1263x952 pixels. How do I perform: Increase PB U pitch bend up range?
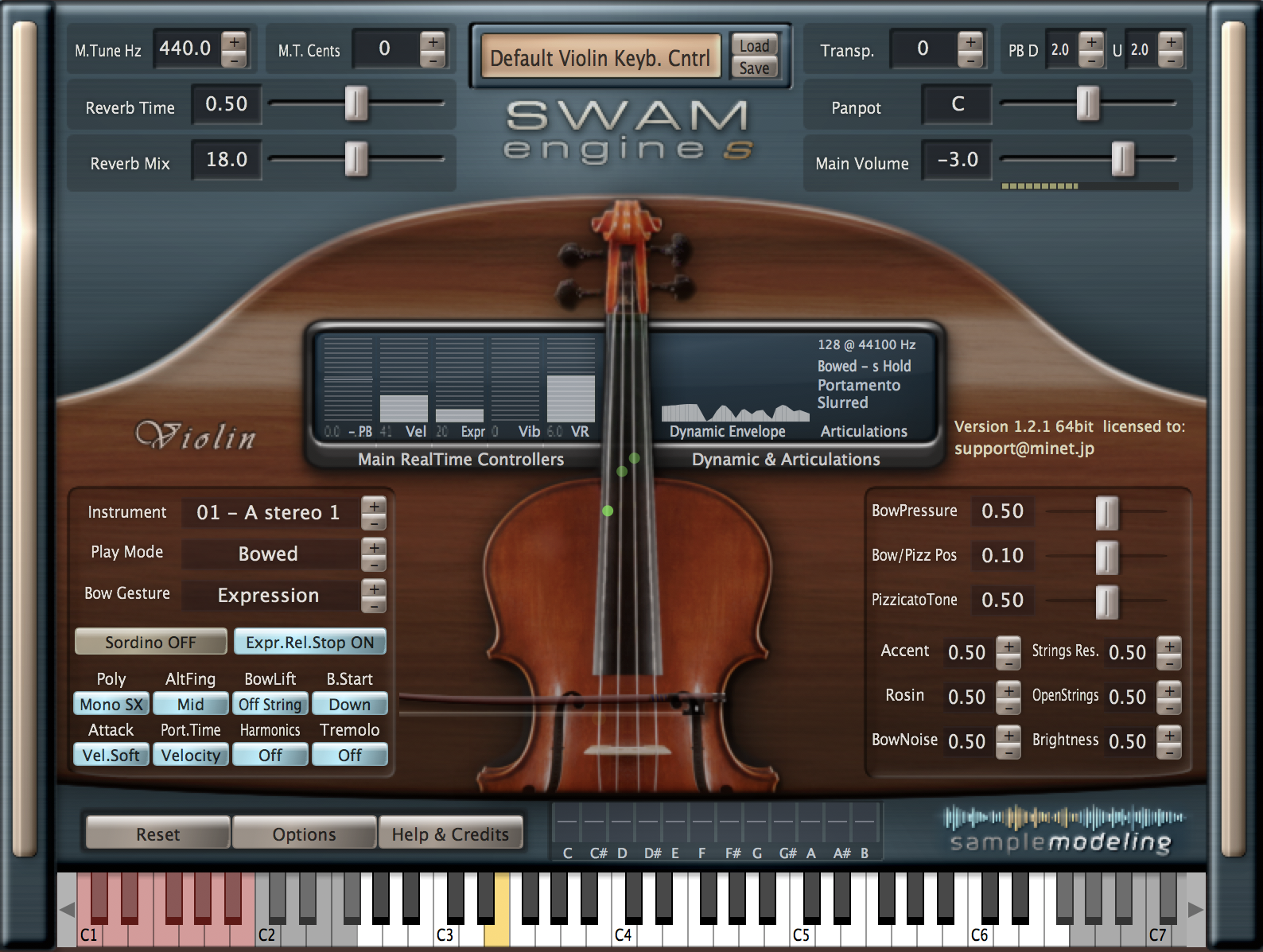click(1171, 41)
